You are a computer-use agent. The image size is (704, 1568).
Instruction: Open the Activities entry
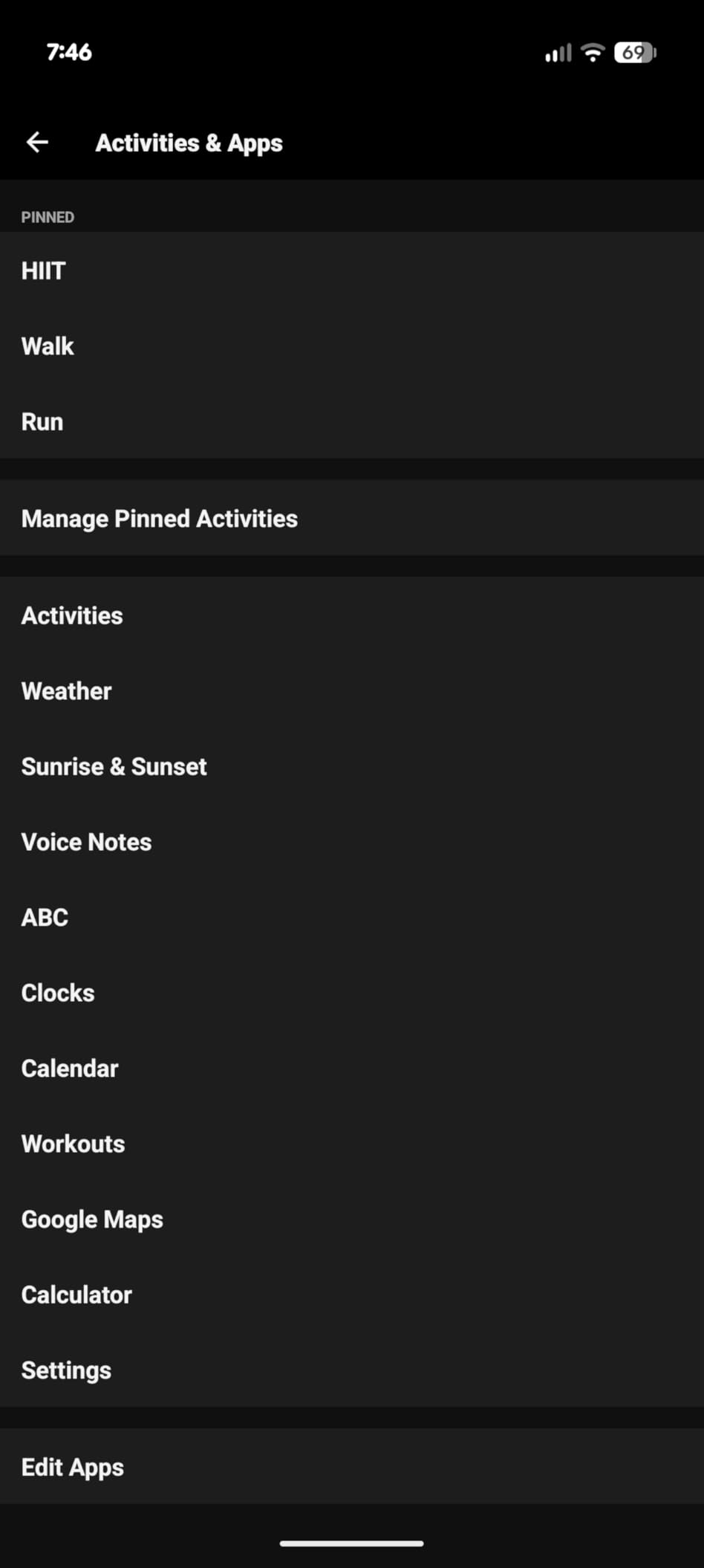click(x=352, y=615)
